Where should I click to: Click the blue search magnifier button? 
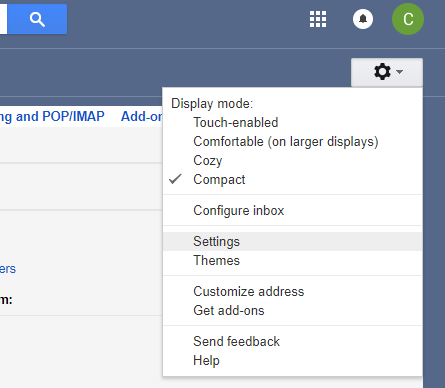tap(37, 19)
